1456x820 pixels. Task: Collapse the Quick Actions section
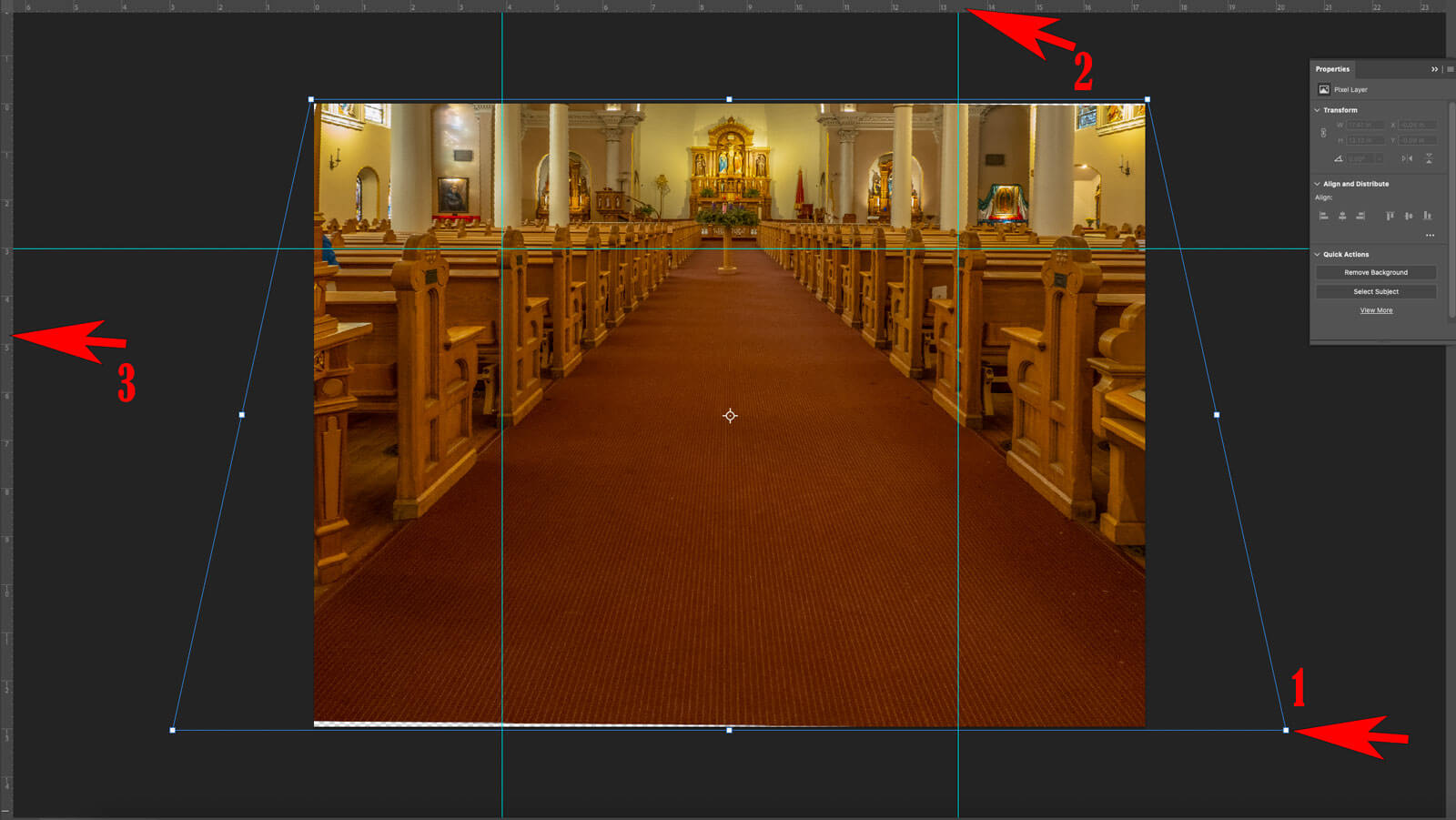click(x=1317, y=255)
